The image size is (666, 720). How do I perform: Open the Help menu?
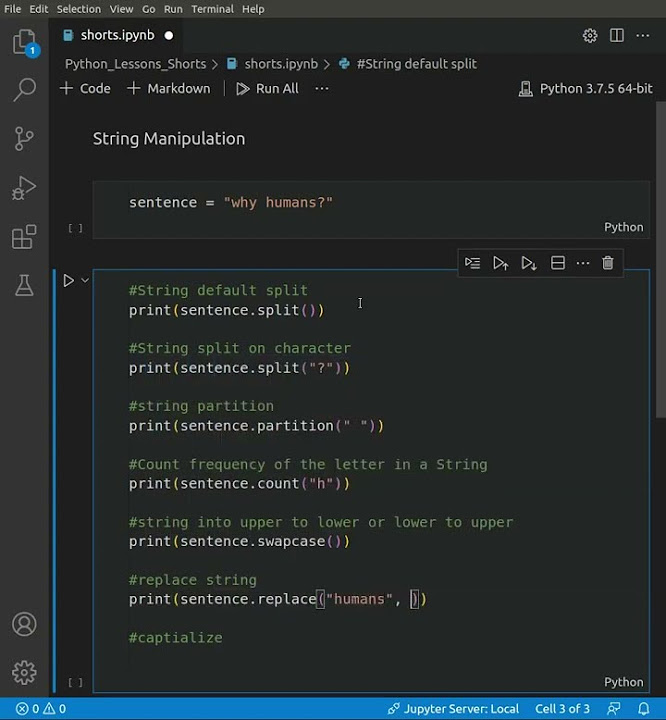click(x=253, y=9)
